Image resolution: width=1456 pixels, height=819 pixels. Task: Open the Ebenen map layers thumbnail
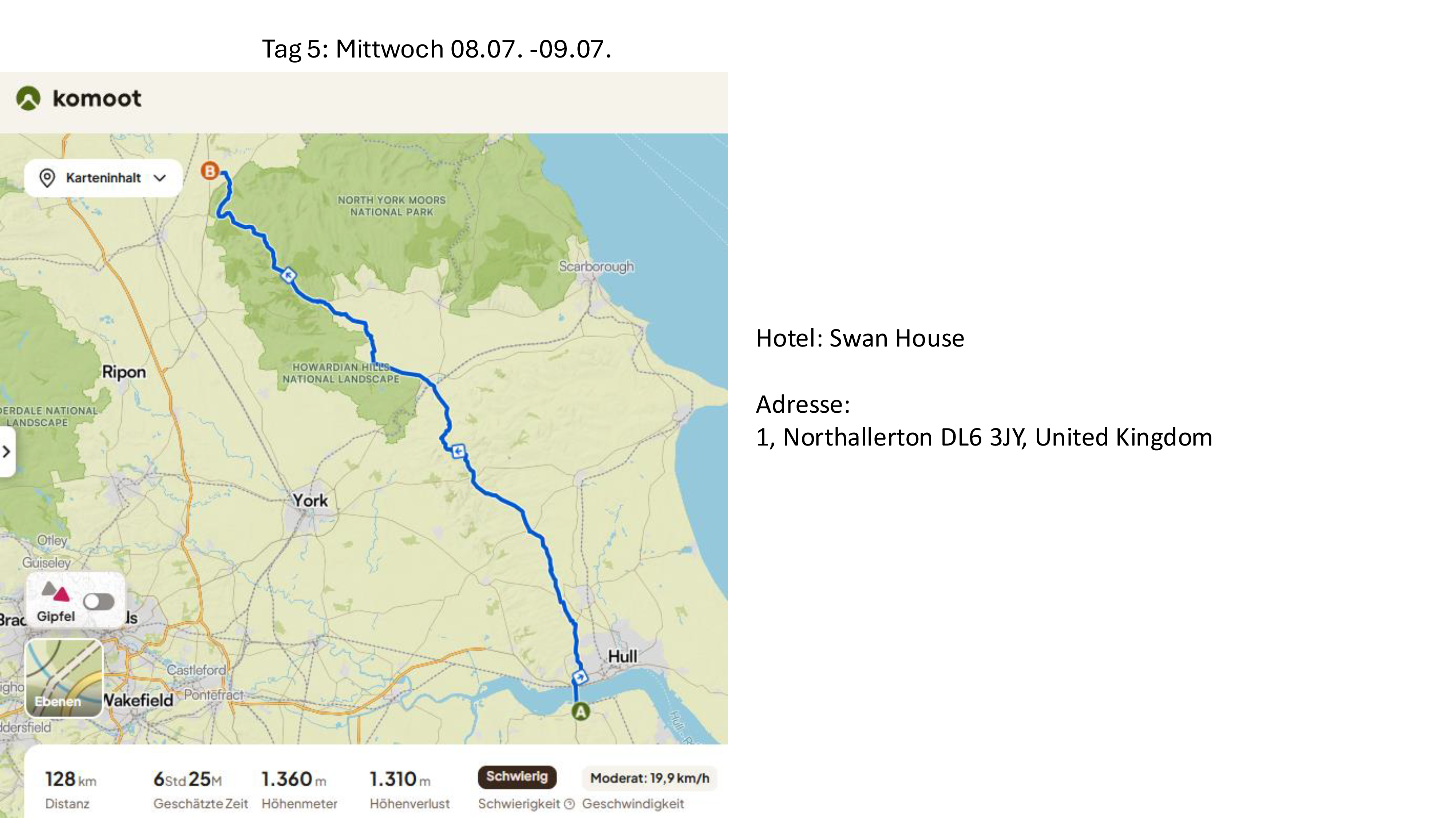pos(64,678)
